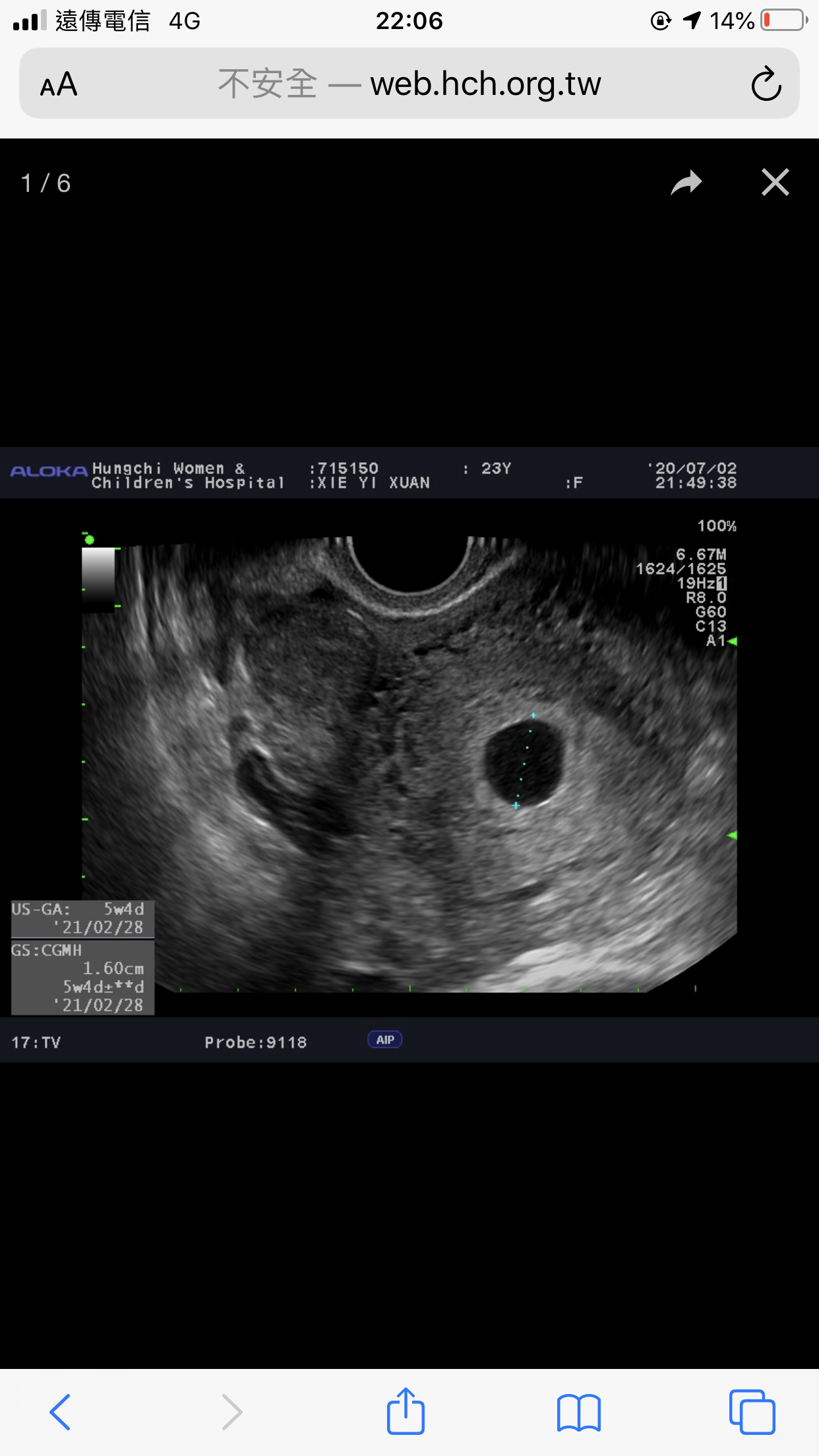
Task: Go back with Safari's back chevron
Action: 60,1412
